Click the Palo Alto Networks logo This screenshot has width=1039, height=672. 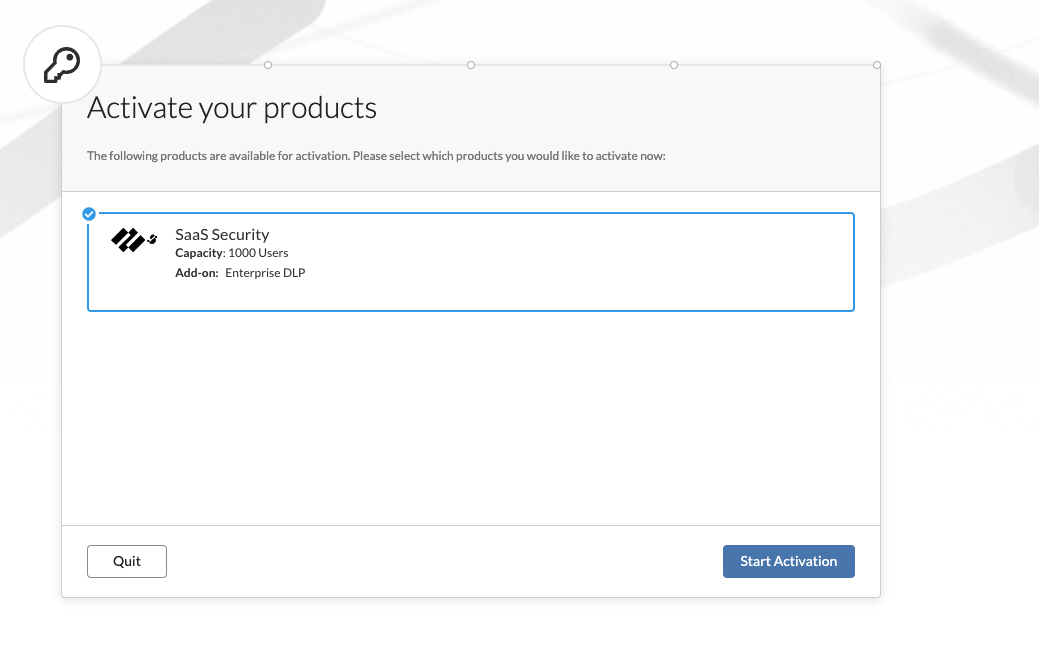pyautogui.click(x=134, y=240)
